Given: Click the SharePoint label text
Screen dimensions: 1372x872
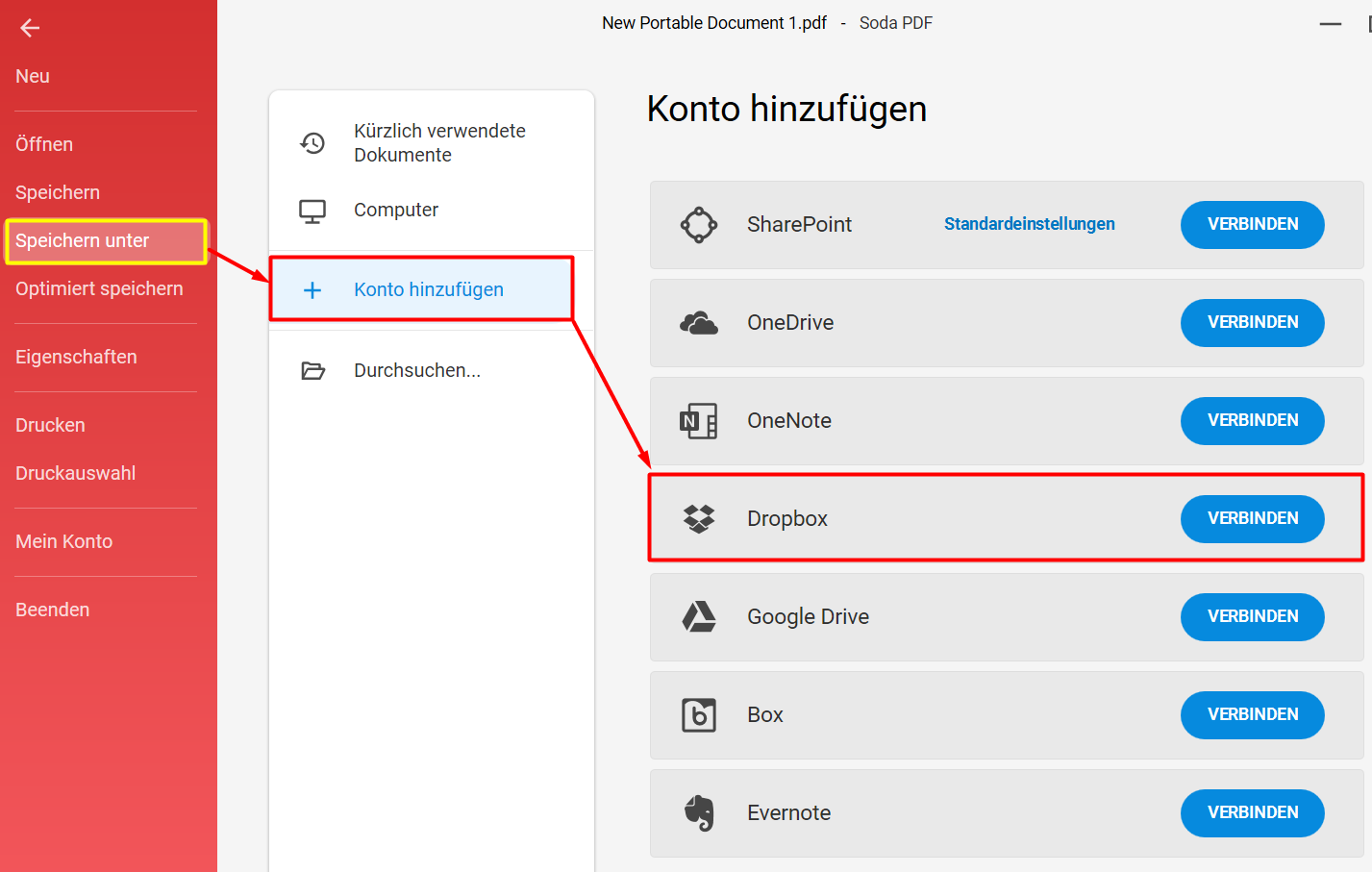Looking at the screenshot, I should (x=799, y=225).
